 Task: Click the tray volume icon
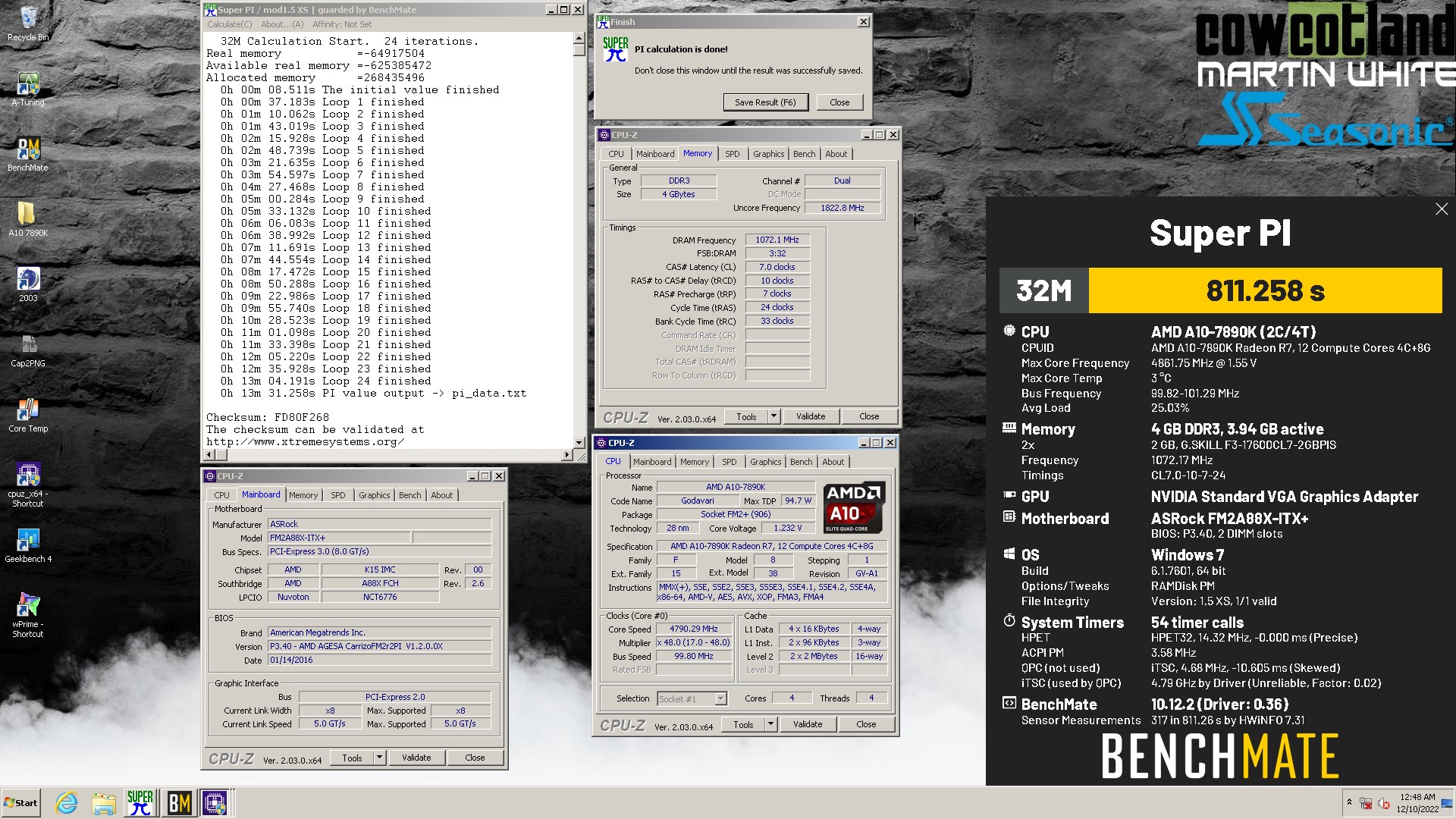[1384, 803]
